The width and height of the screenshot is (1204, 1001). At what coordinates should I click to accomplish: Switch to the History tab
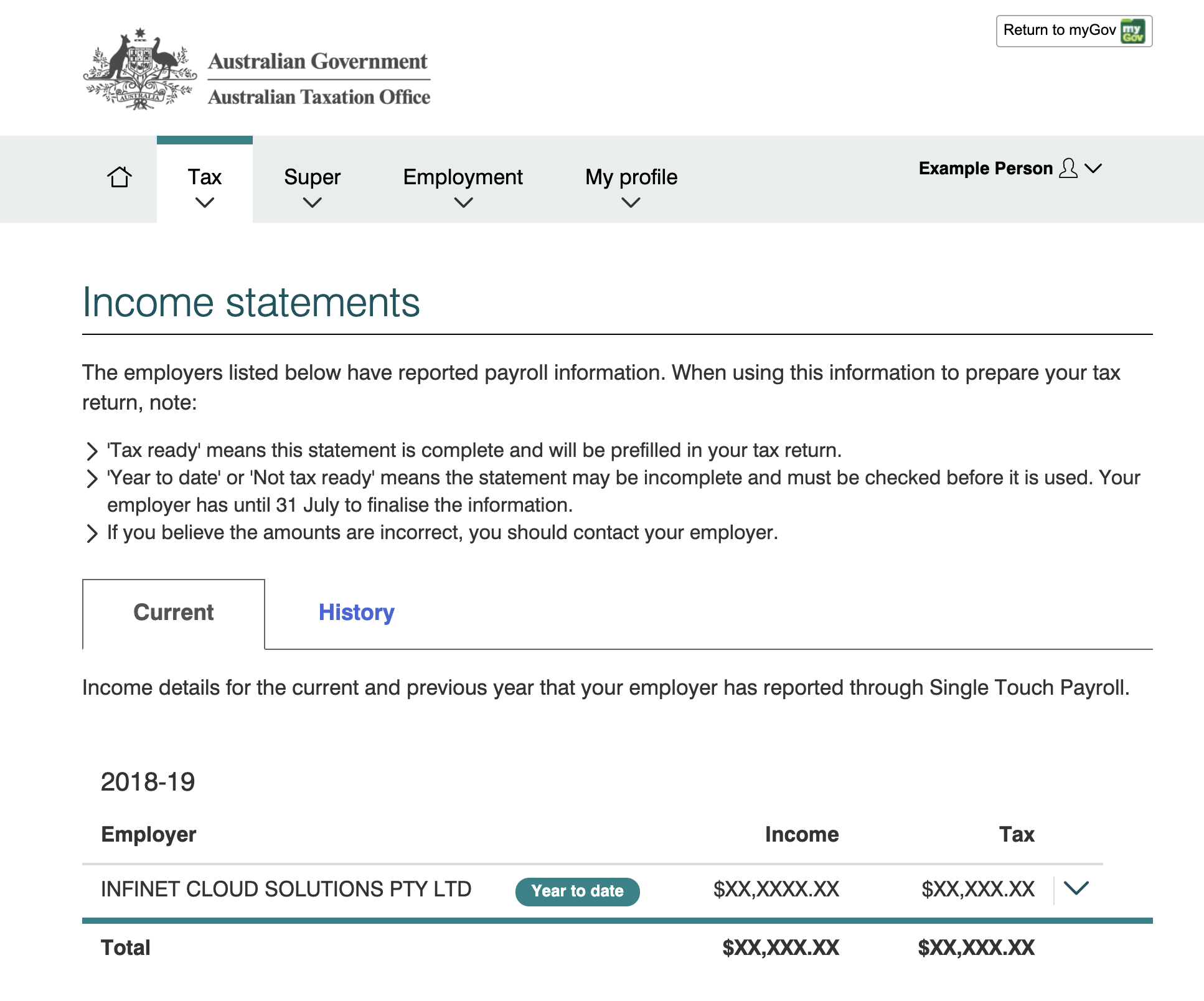(356, 613)
